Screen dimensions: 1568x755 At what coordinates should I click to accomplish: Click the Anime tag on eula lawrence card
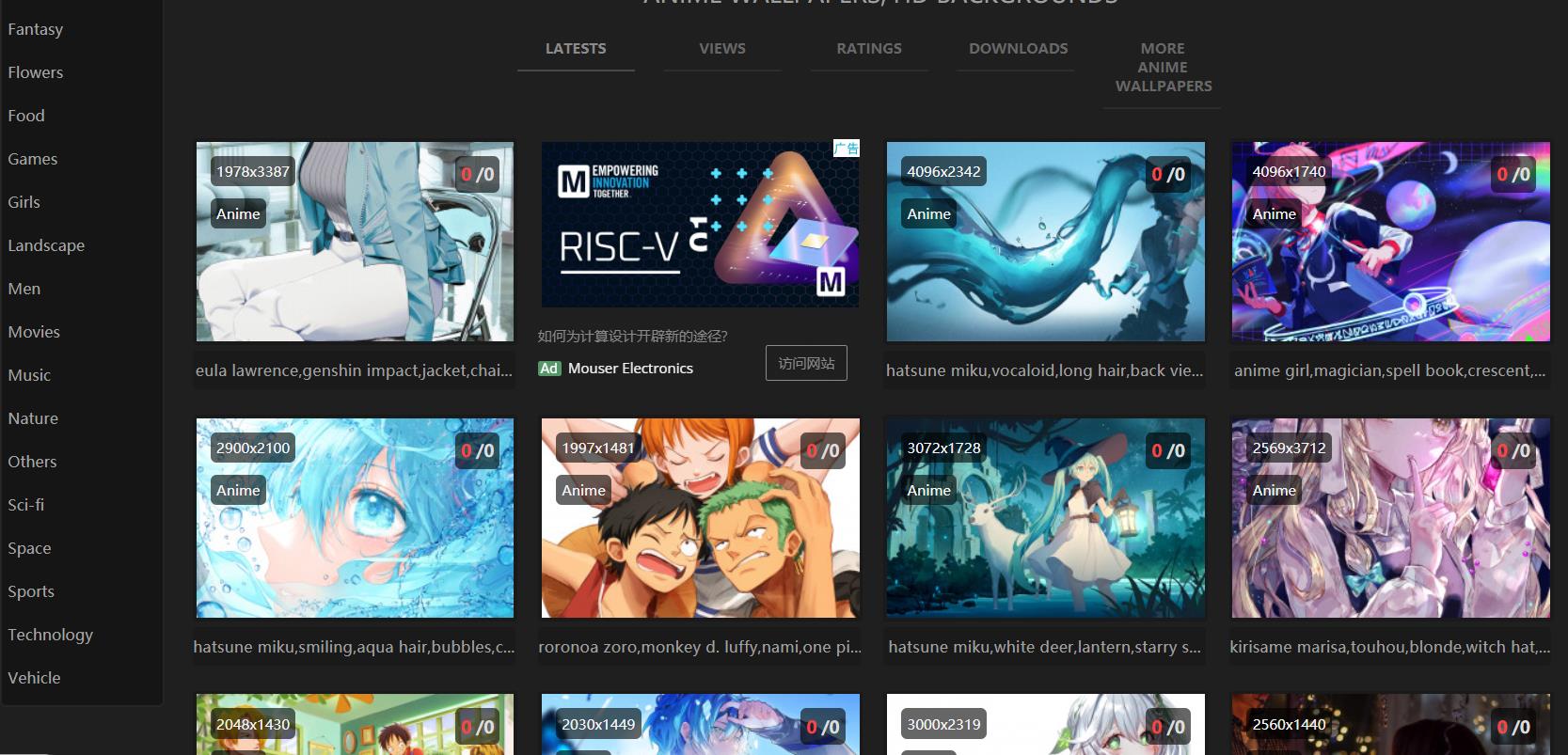pyautogui.click(x=238, y=213)
